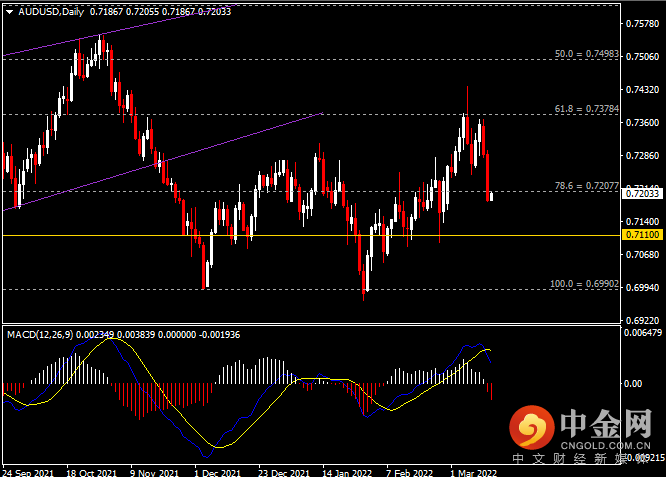Viewport: 666px width, 477px height.
Task: Click the AUDUSD chart dropdown triangle
Action: coord(9,12)
